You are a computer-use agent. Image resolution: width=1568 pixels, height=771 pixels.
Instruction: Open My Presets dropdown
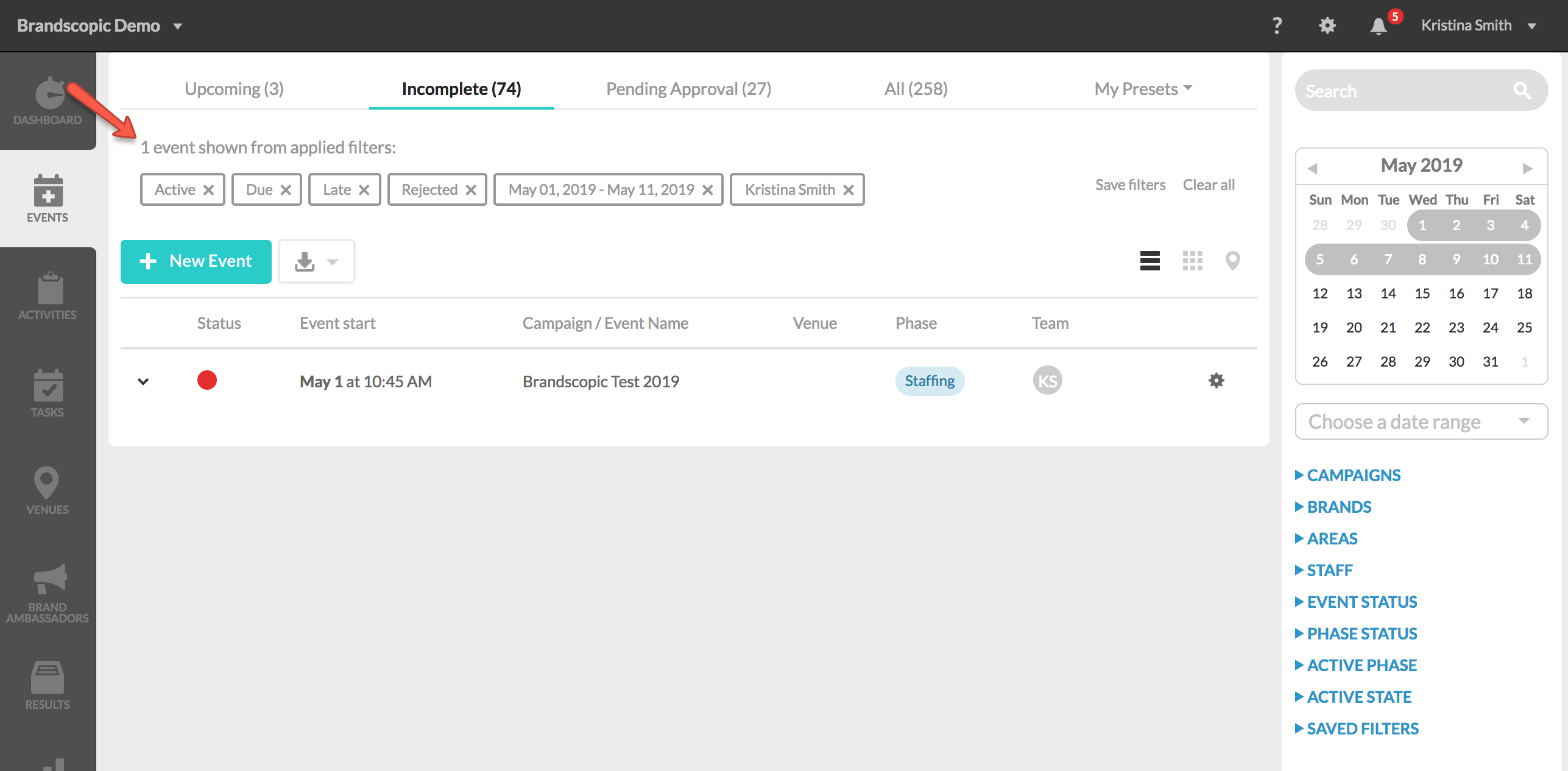[1143, 89]
